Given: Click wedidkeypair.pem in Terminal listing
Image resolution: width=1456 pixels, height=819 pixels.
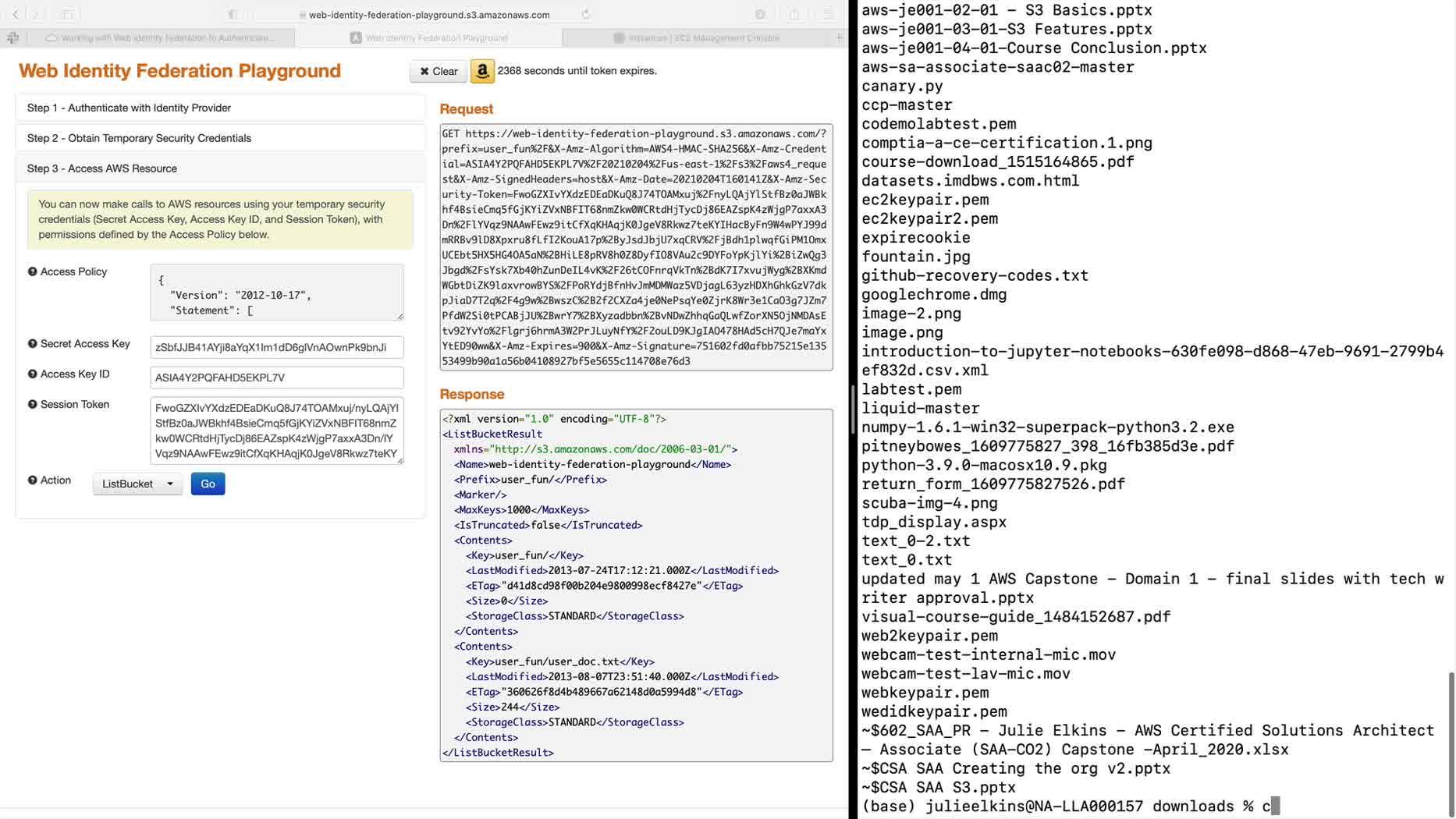Looking at the screenshot, I should click(x=934, y=711).
